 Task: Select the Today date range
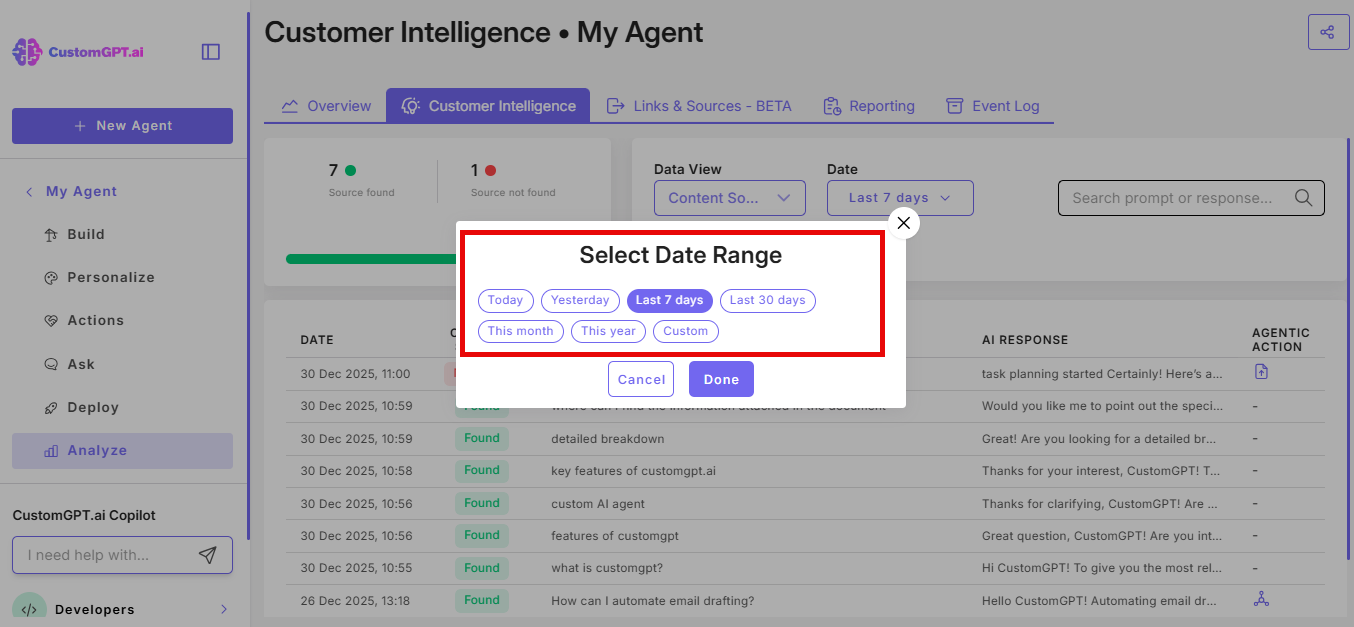(x=505, y=300)
